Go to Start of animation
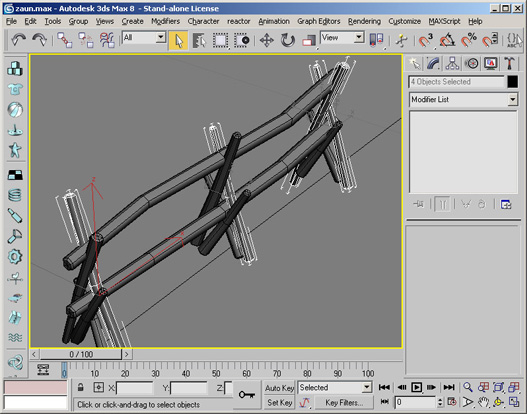The width and height of the screenshot is (527, 414). [384, 387]
